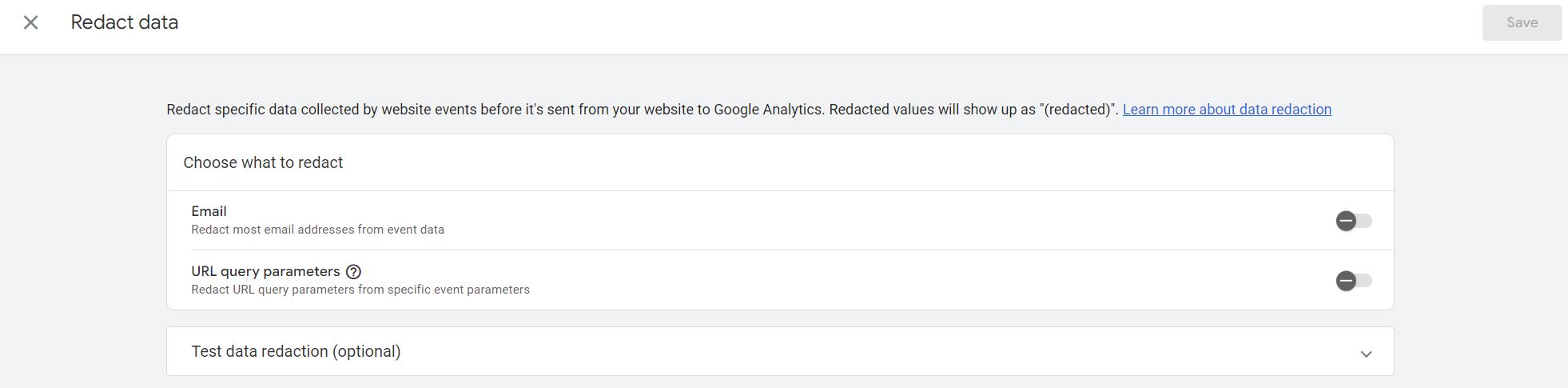Image resolution: width=1568 pixels, height=388 pixels.
Task: Expand section using the Test data redaction chevron
Action: (x=1366, y=353)
